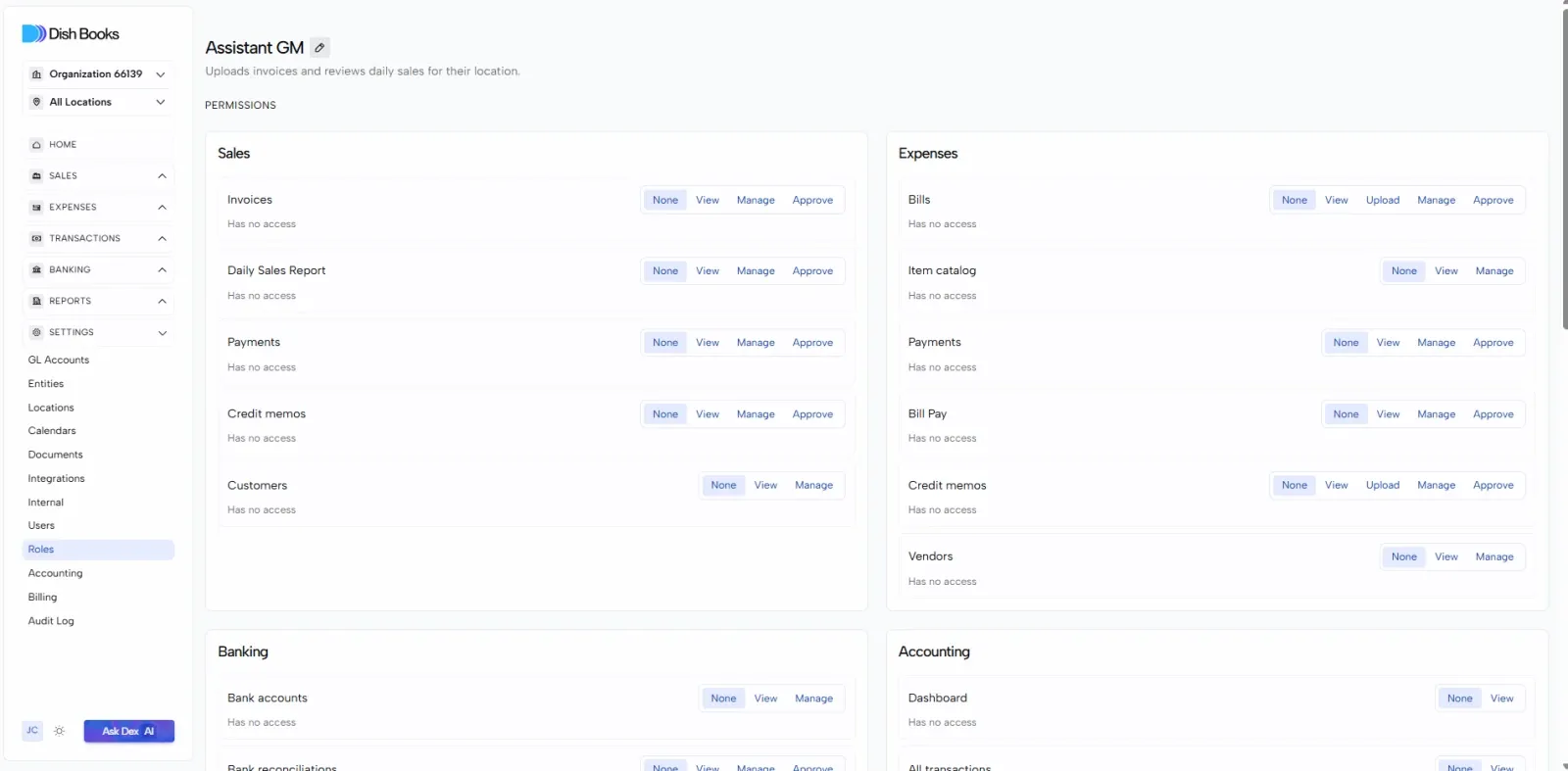Image resolution: width=1568 pixels, height=771 pixels.
Task: Set Expenses Bills permission to Upload
Action: click(1383, 200)
